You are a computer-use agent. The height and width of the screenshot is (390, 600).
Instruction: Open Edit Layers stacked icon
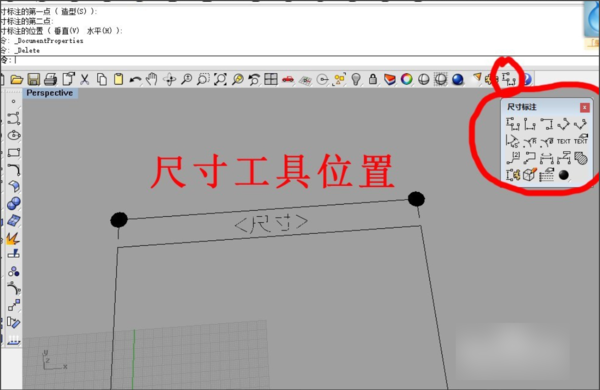point(390,80)
